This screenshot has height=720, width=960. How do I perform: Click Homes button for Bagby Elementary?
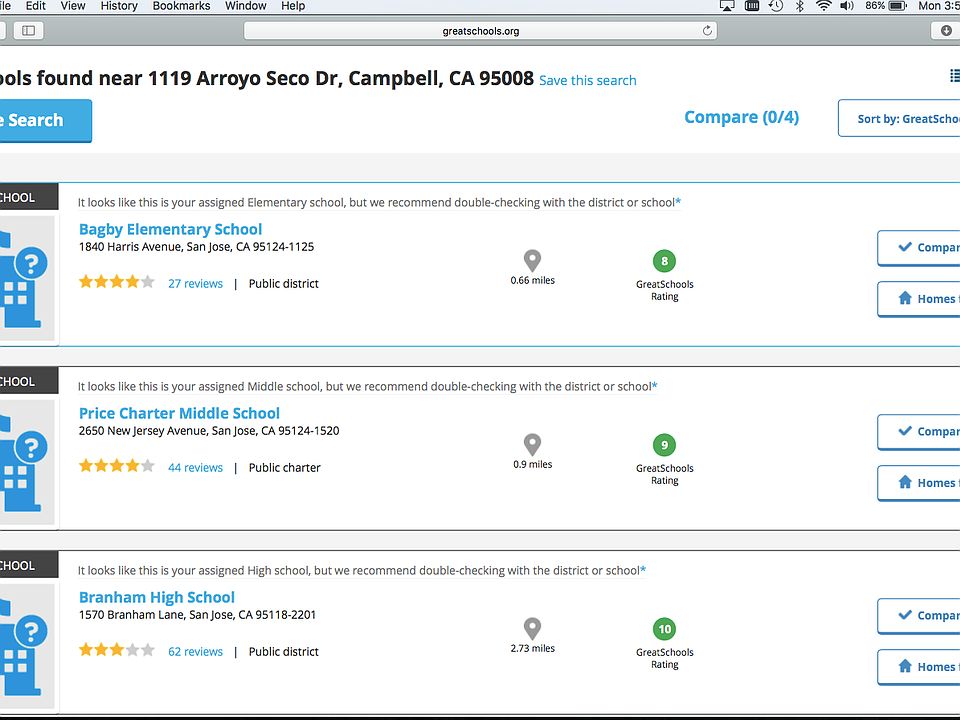coord(918,299)
